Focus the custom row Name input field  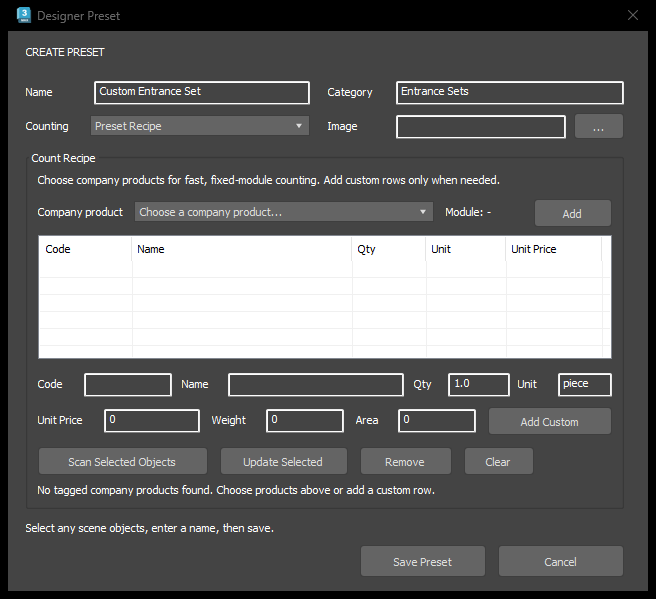pos(316,384)
